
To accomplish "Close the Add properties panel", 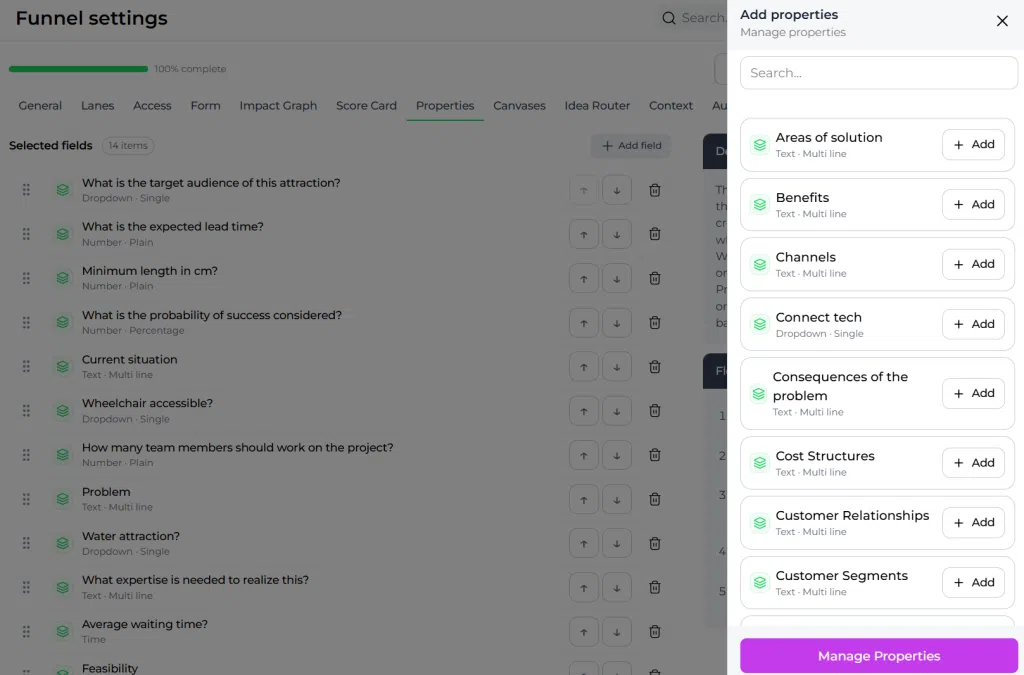I will tap(1002, 21).
